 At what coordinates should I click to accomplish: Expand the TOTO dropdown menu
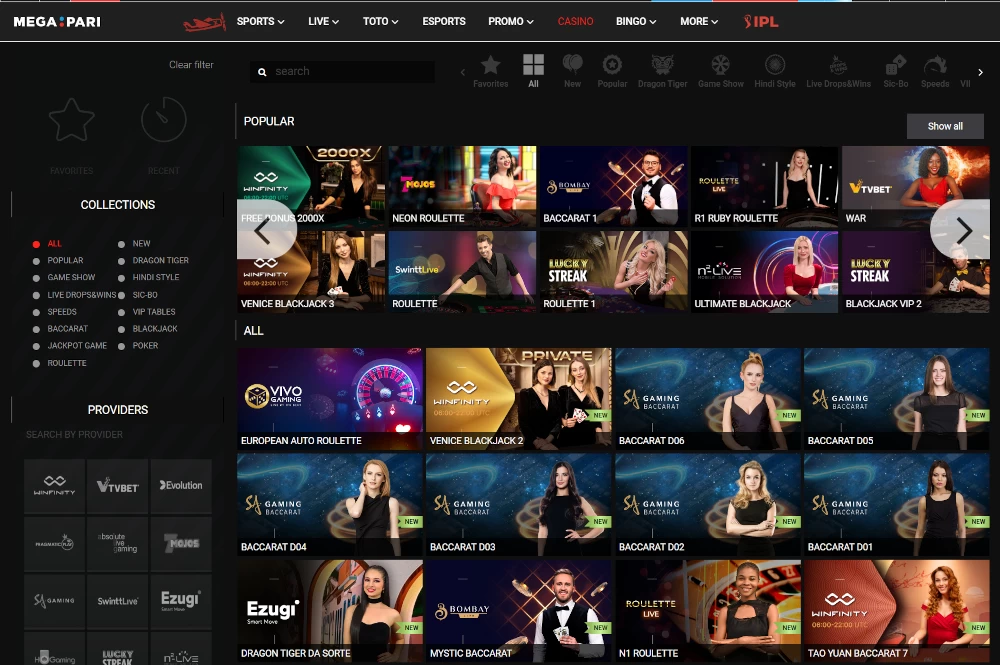point(381,22)
